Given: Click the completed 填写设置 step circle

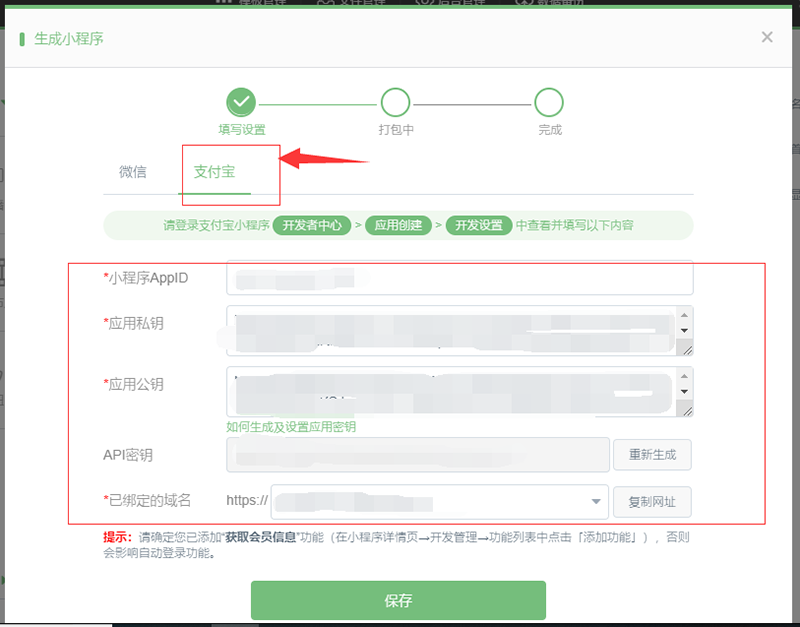Looking at the screenshot, I should (x=241, y=102).
